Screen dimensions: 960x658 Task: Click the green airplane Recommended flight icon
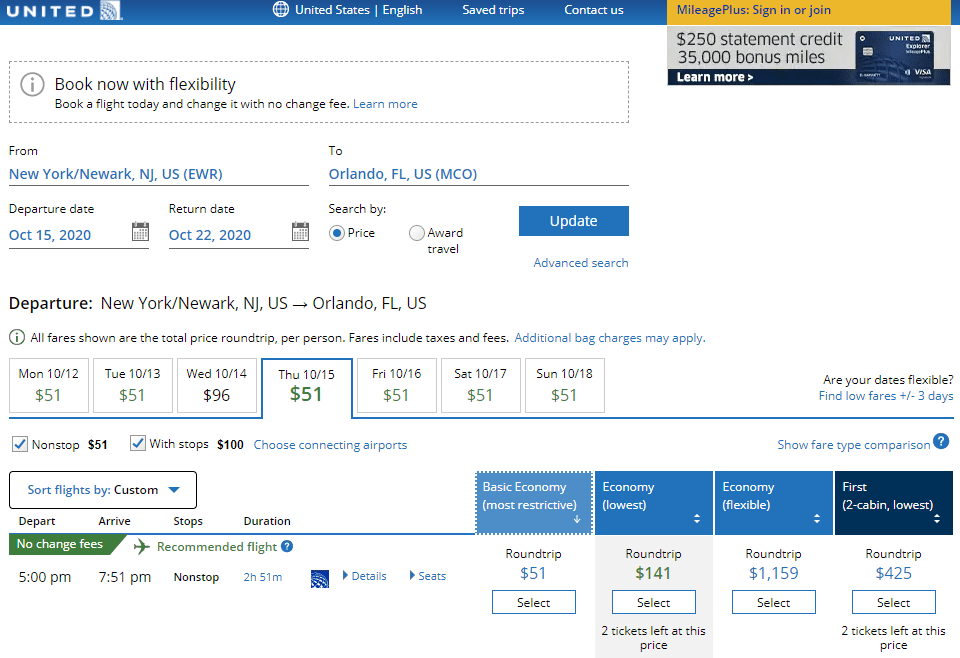click(141, 546)
